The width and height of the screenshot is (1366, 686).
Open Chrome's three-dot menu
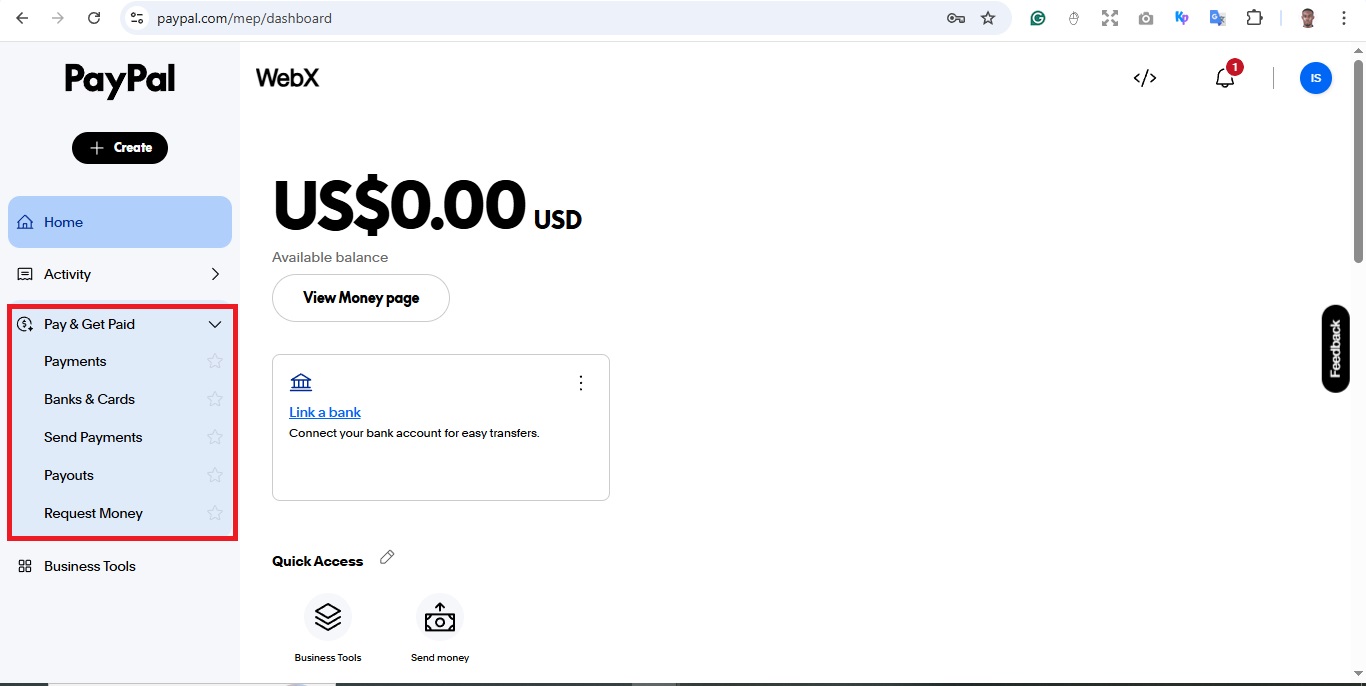(x=1344, y=18)
